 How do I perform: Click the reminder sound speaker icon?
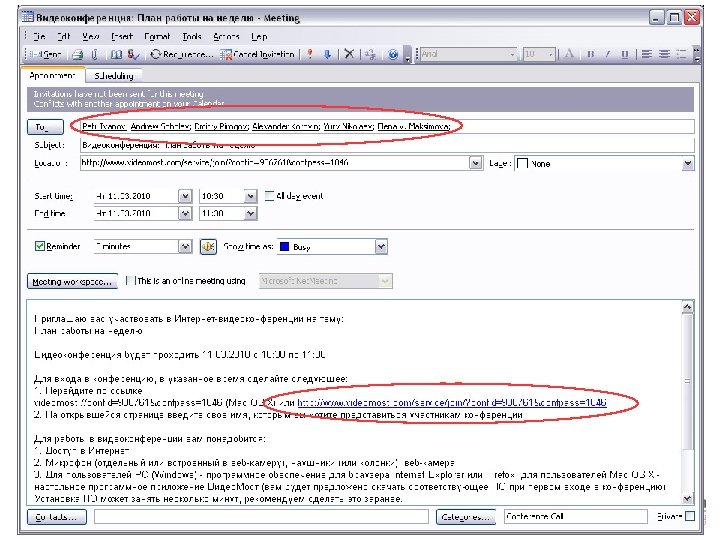click(x=208, y=247)
